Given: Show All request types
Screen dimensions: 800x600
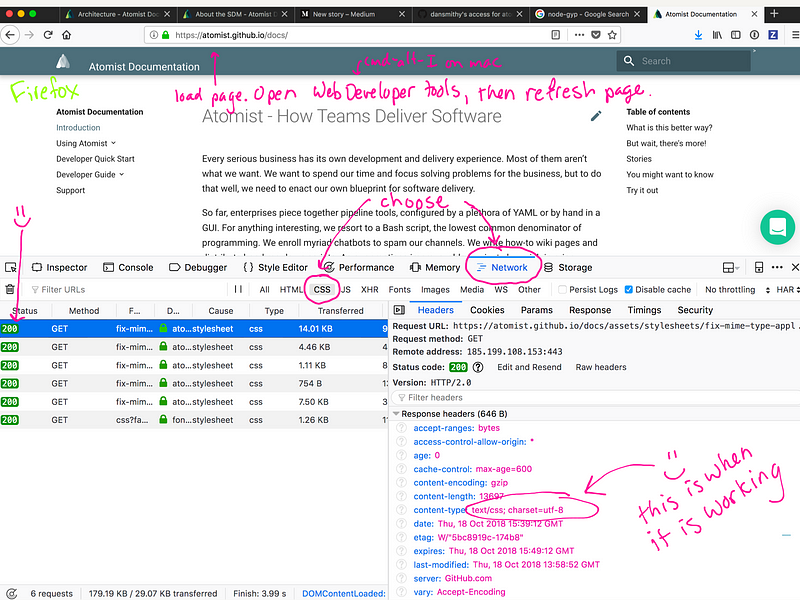Looking at the screenshot, I should [264, 289].
